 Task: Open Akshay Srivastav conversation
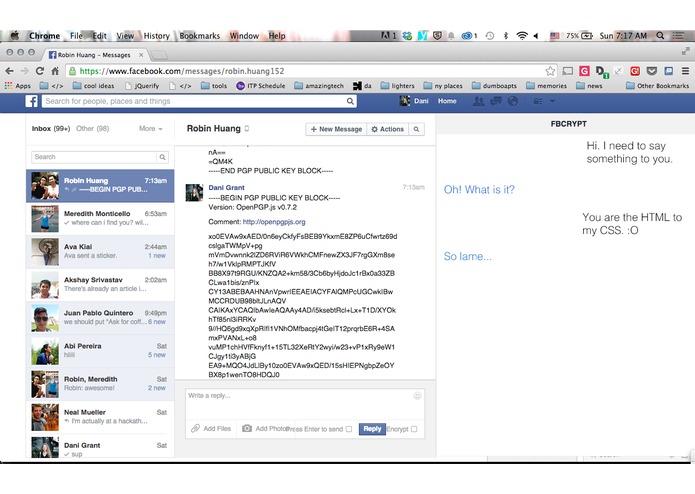tap(100, 285)
